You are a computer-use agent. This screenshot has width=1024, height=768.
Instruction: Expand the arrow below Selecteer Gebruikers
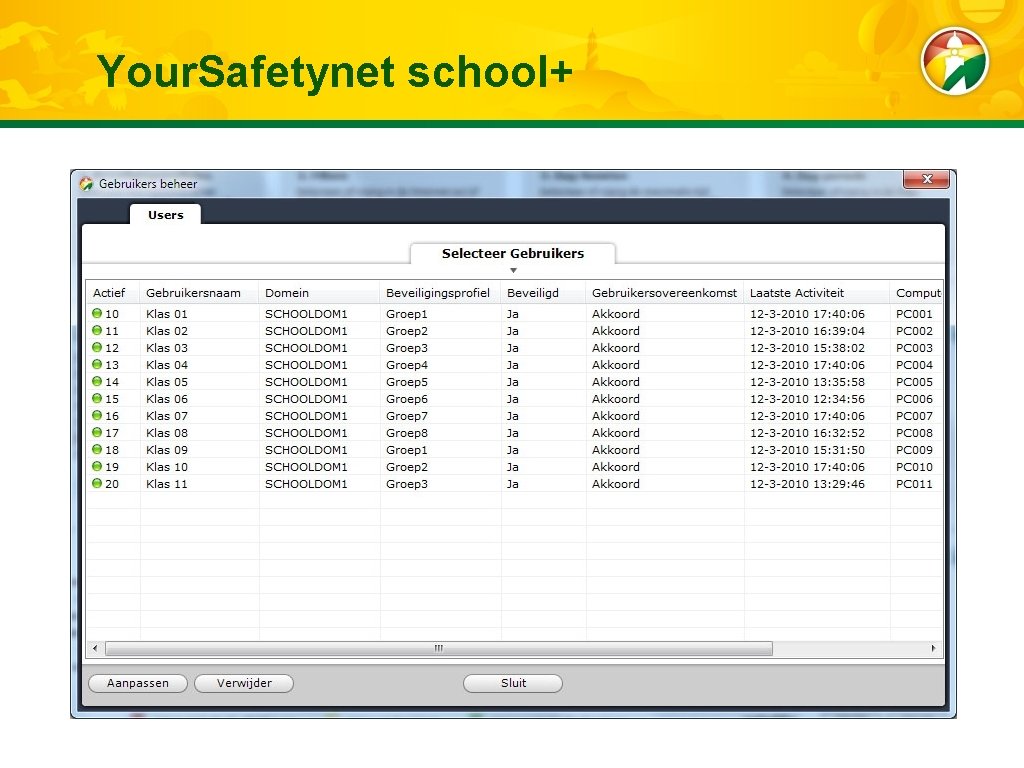[x=513, y=270]
